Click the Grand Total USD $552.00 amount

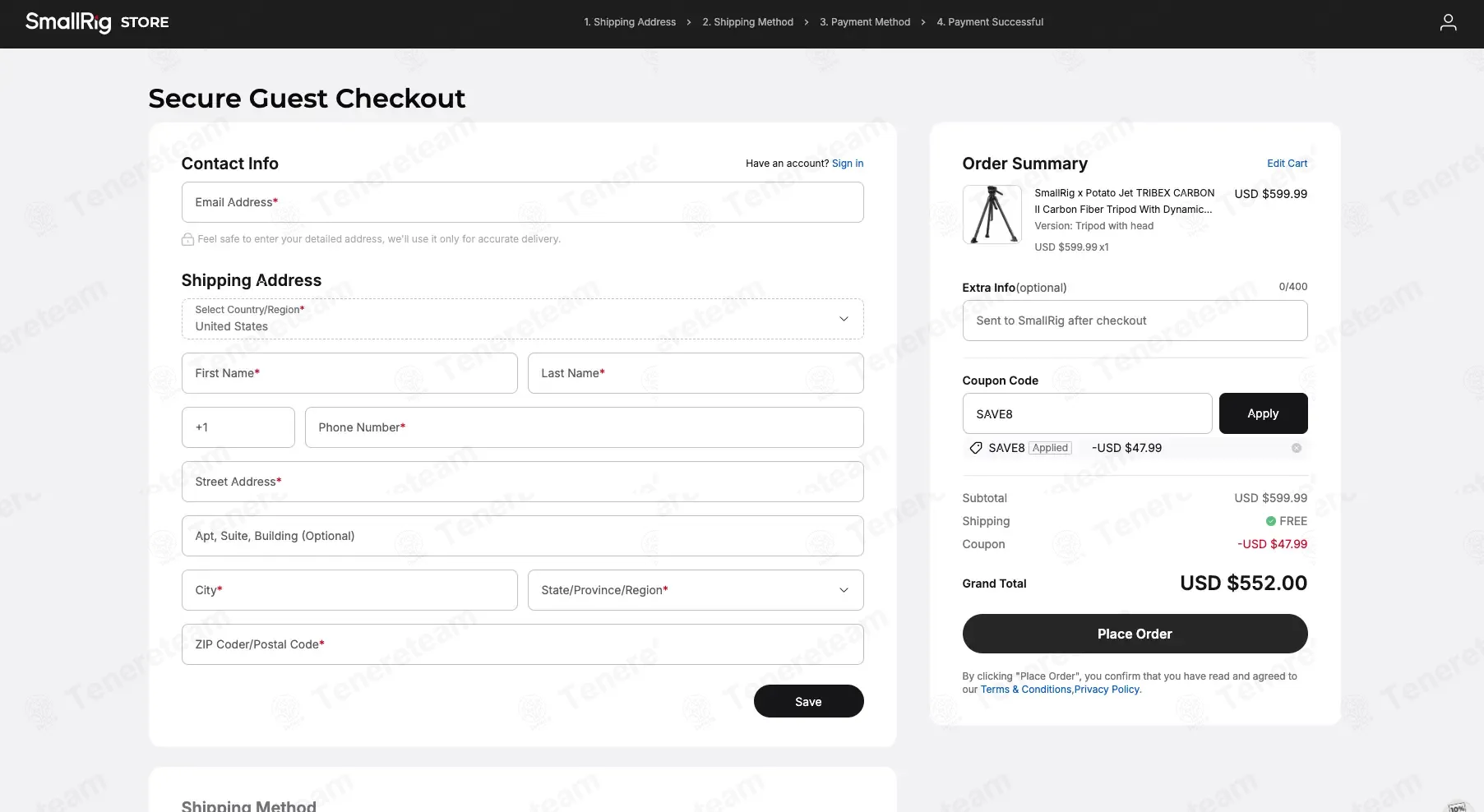(1243, 584)
